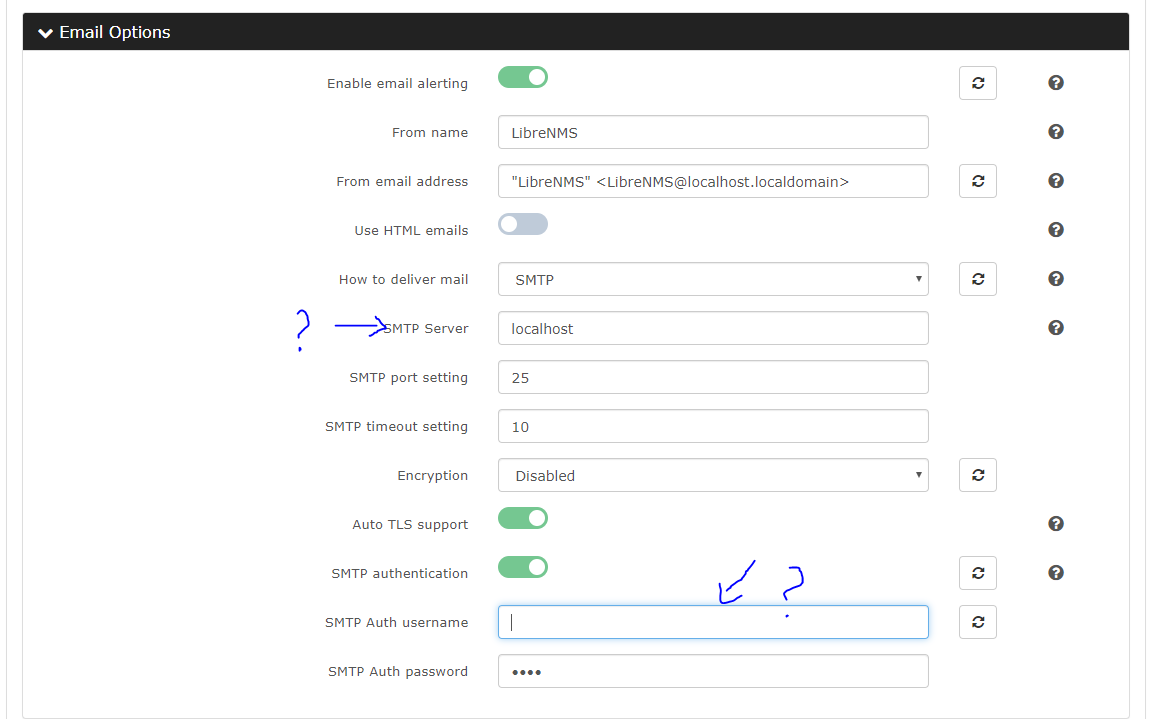Viewport: 1170px width, 719px height.
Task: Reset the From email address field
Action: 977,181
